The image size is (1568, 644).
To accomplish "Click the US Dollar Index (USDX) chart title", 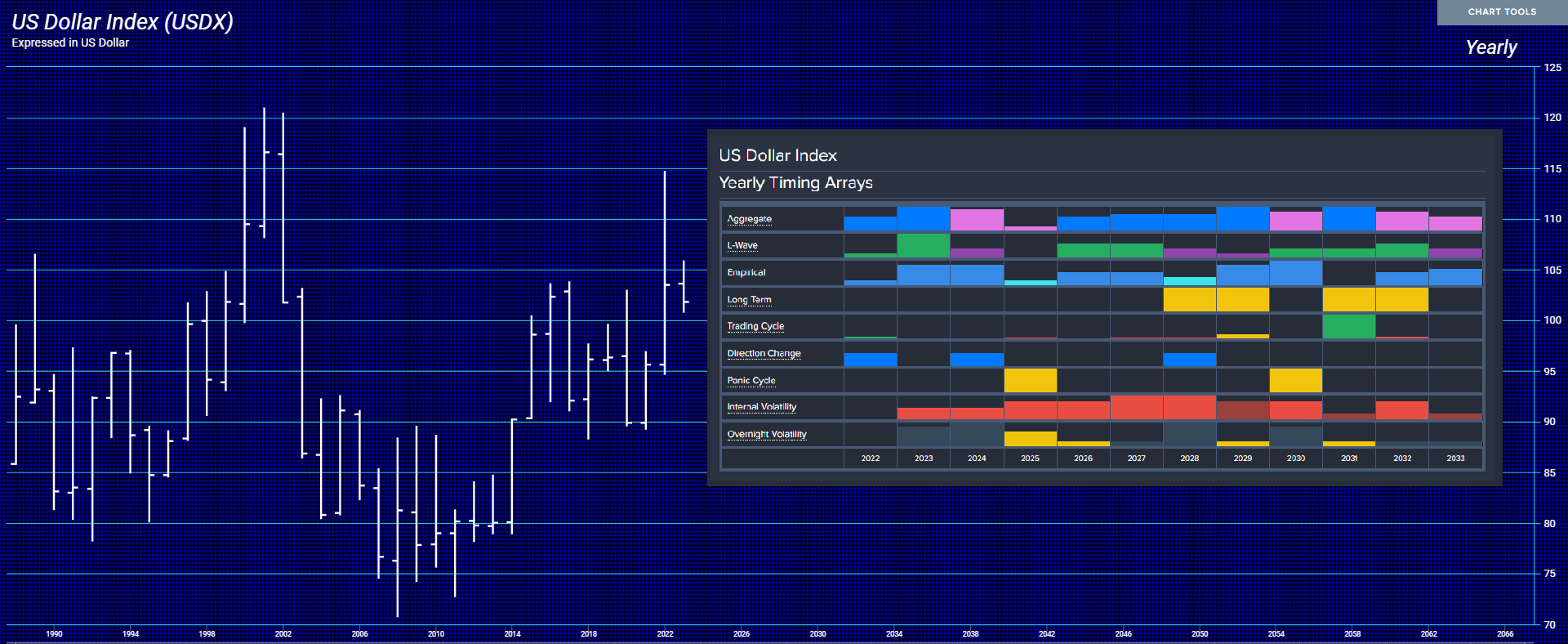I will pos(122,22).
